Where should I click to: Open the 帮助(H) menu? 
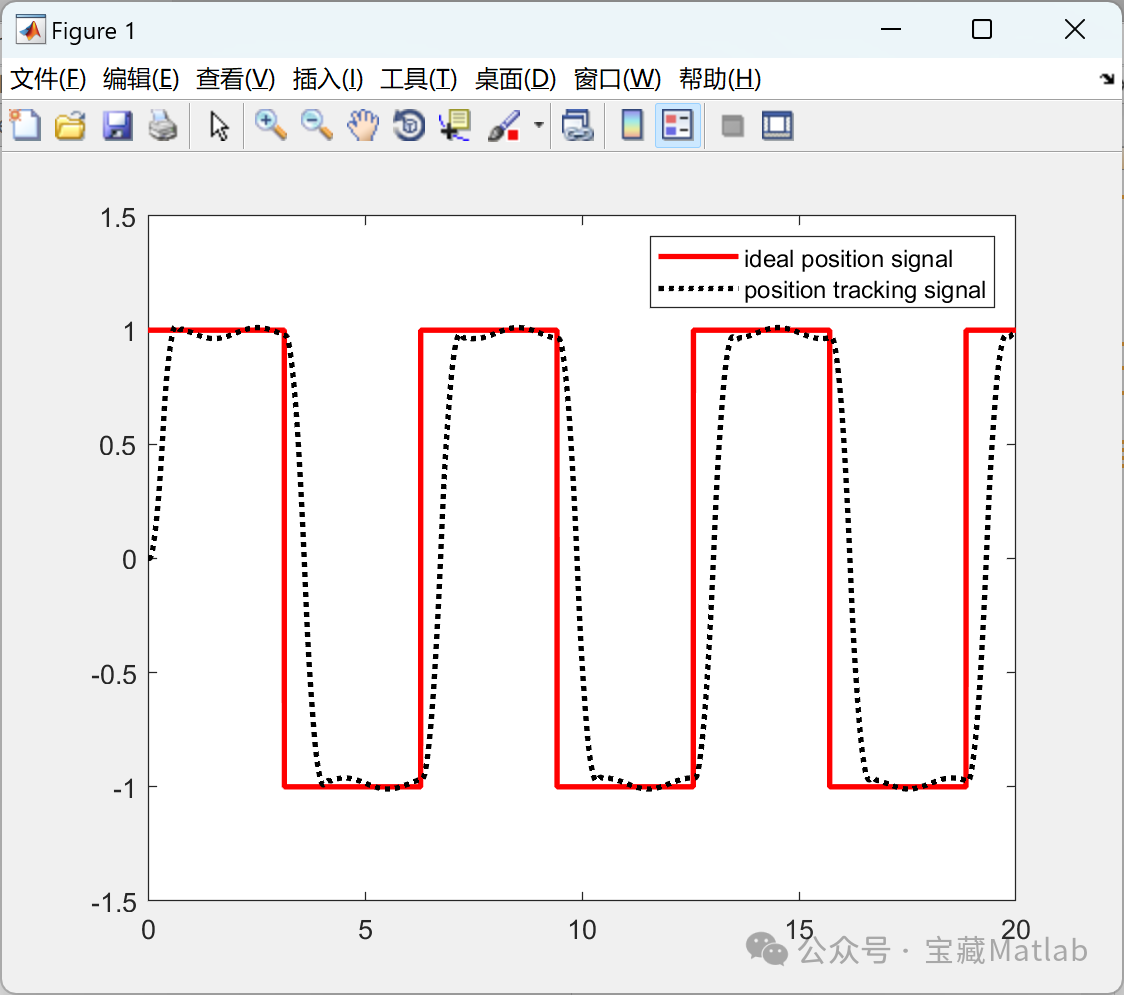tap(720, 79)
